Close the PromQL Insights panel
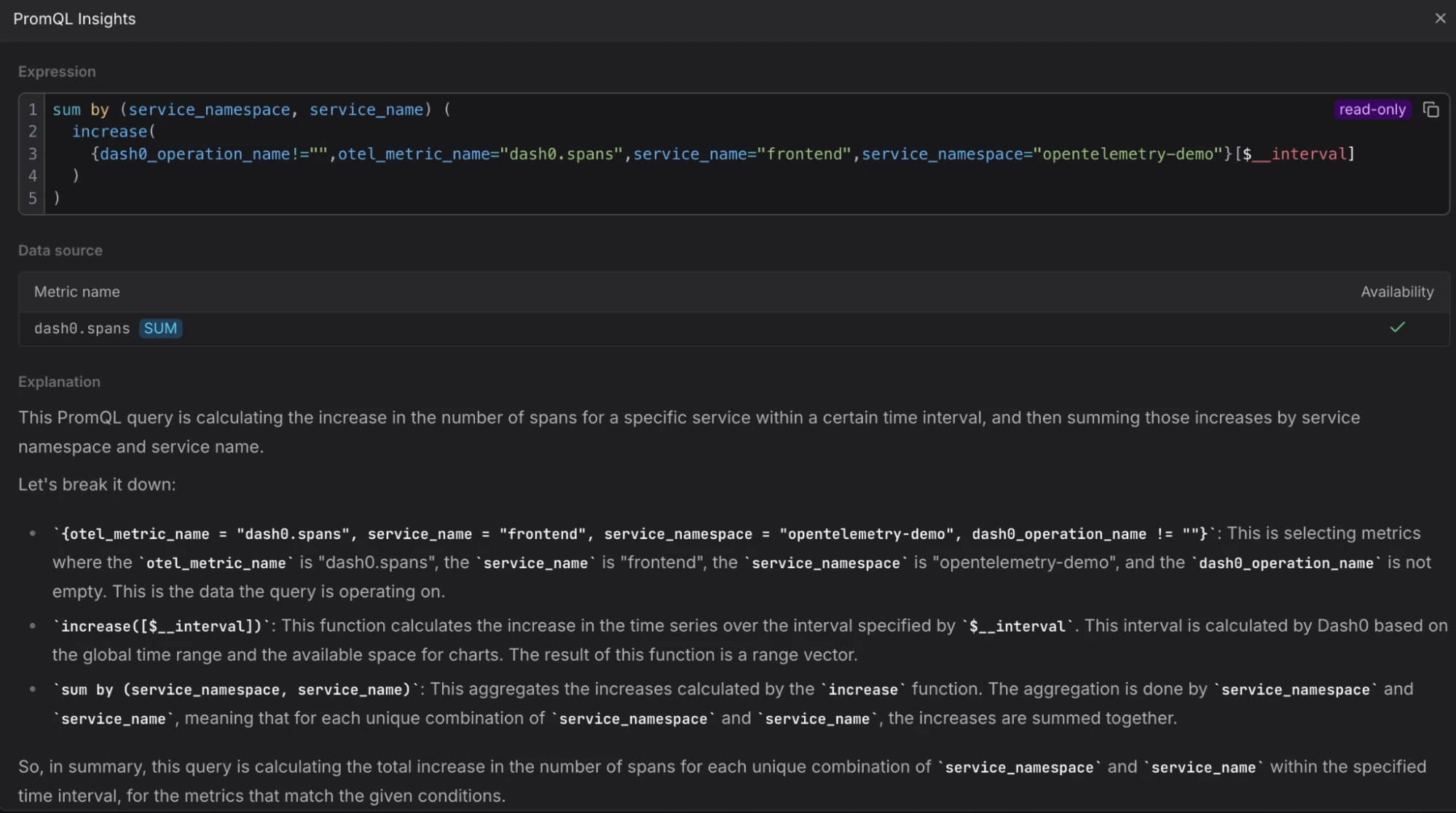The image size is (1456, 813). pyautogui.click(x=1440, y=18)
